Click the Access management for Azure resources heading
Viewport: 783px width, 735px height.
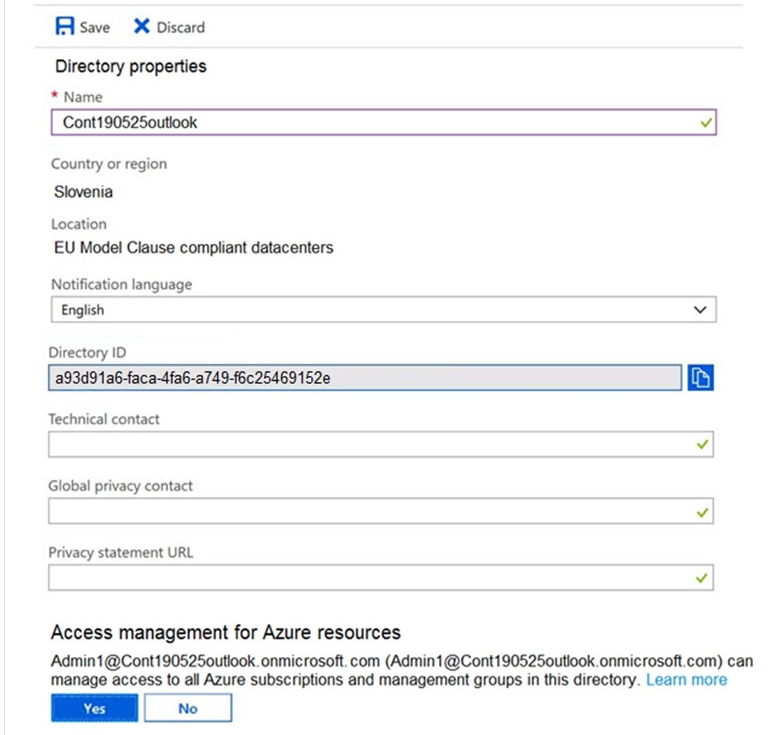click(226, 632)
